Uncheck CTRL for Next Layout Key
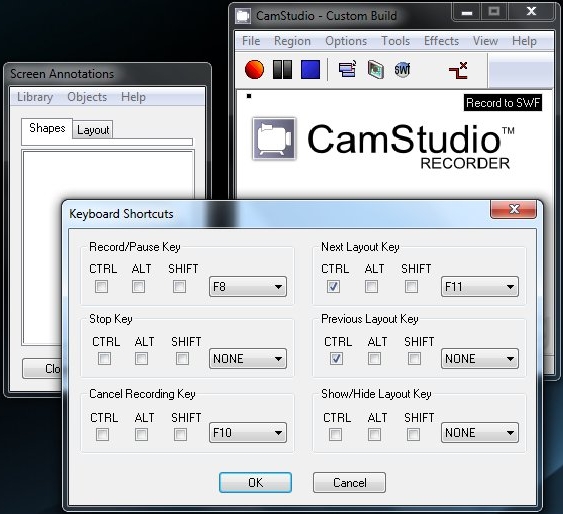563x514 pixels. 333,286
